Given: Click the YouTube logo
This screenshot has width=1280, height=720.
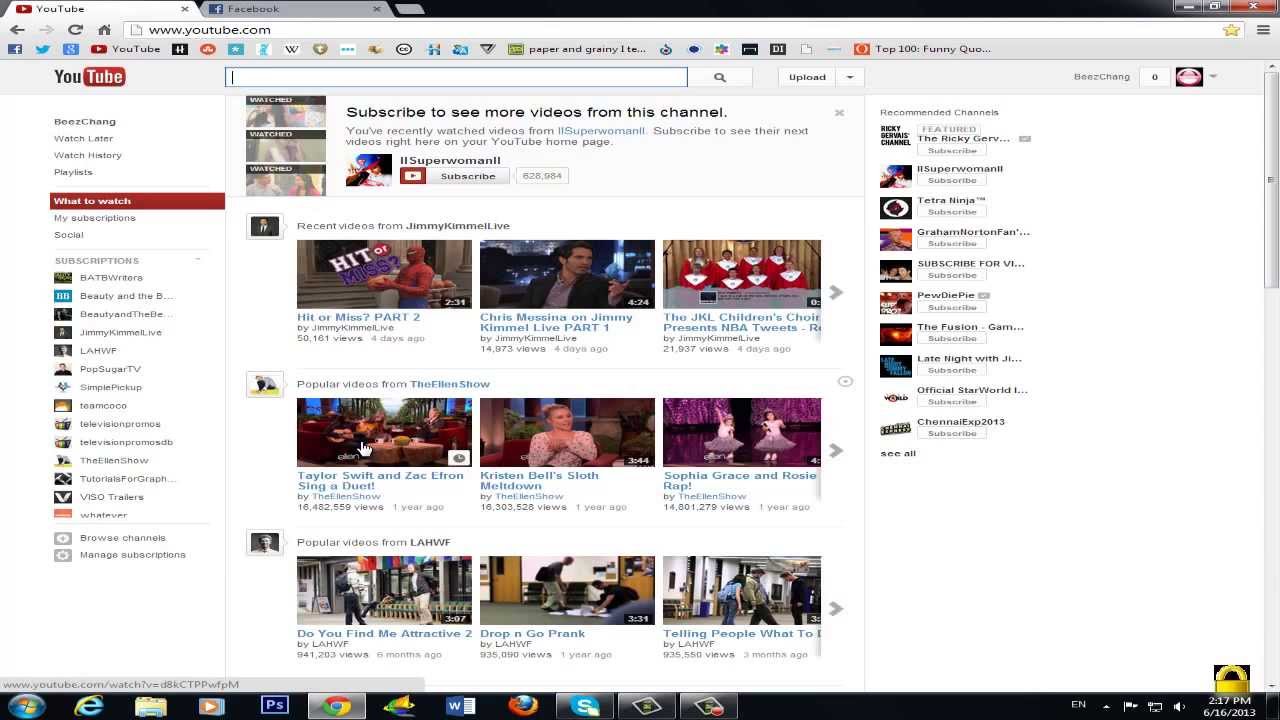Looking at the screenshot, I should click(x=89, y=77).
